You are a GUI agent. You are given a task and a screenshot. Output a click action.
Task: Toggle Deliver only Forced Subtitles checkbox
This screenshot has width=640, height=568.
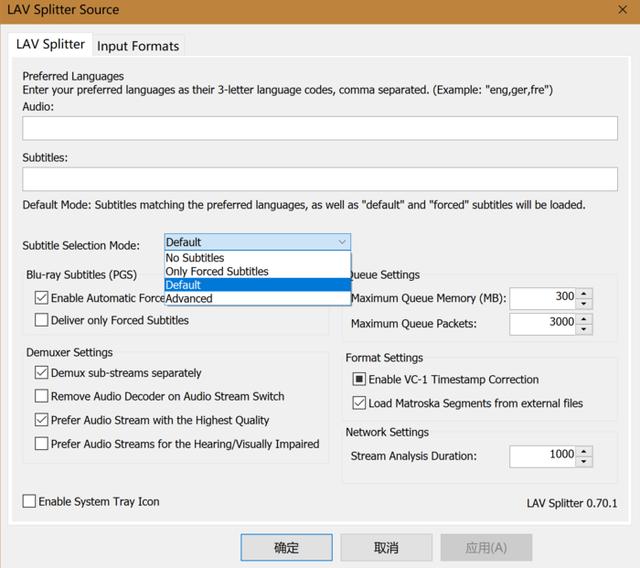[42, 321]
